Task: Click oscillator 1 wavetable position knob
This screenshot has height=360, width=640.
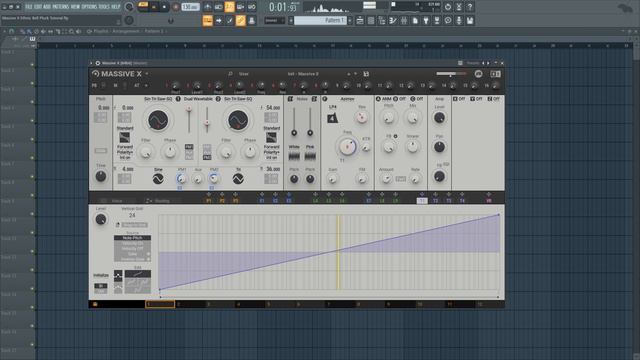Action: [x=158, y=120]
